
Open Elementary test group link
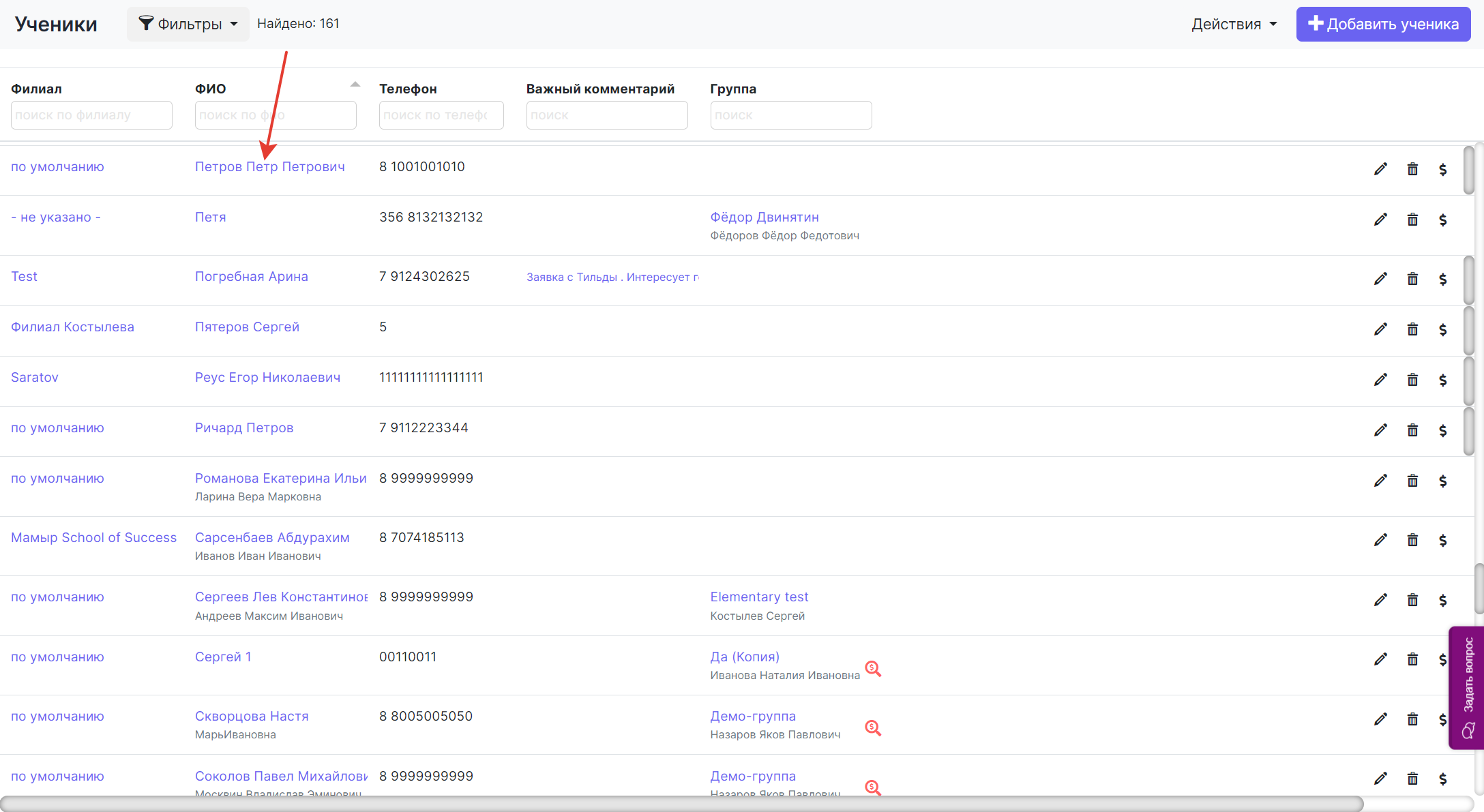click(759, 597)
